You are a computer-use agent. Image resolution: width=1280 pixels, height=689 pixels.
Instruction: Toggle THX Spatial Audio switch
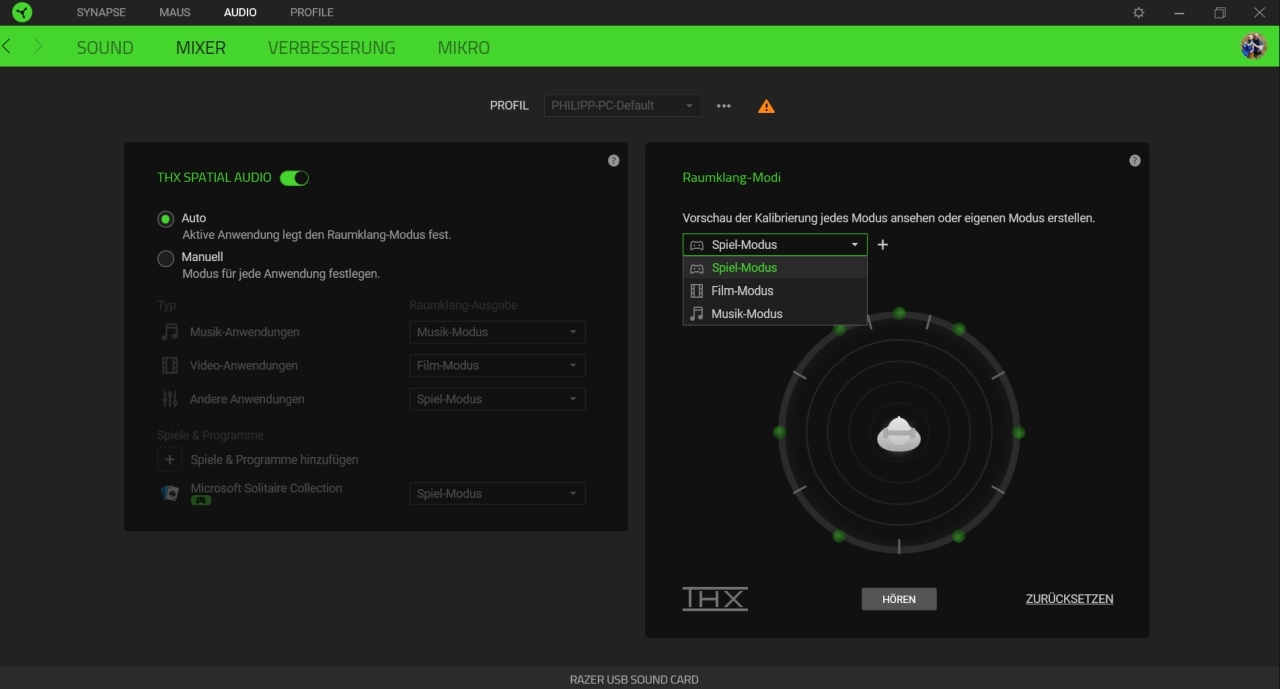tap(294, 178)
